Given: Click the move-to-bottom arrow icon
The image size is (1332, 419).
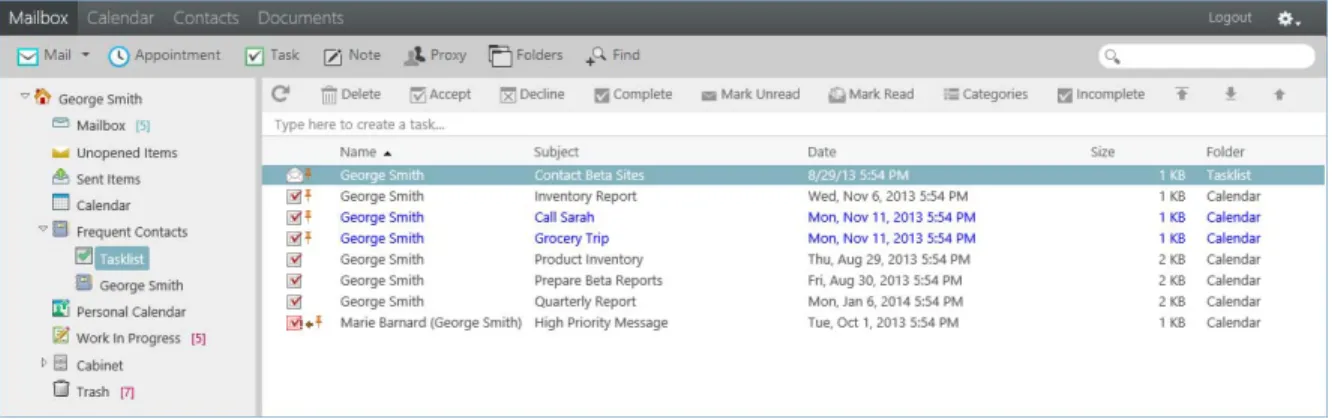Looking at the screenshot, I should coord(1231,94).
